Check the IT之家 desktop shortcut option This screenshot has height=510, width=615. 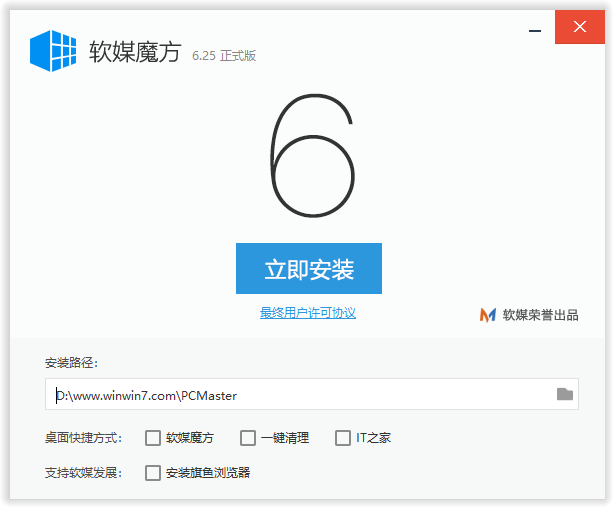click(344, 439)
